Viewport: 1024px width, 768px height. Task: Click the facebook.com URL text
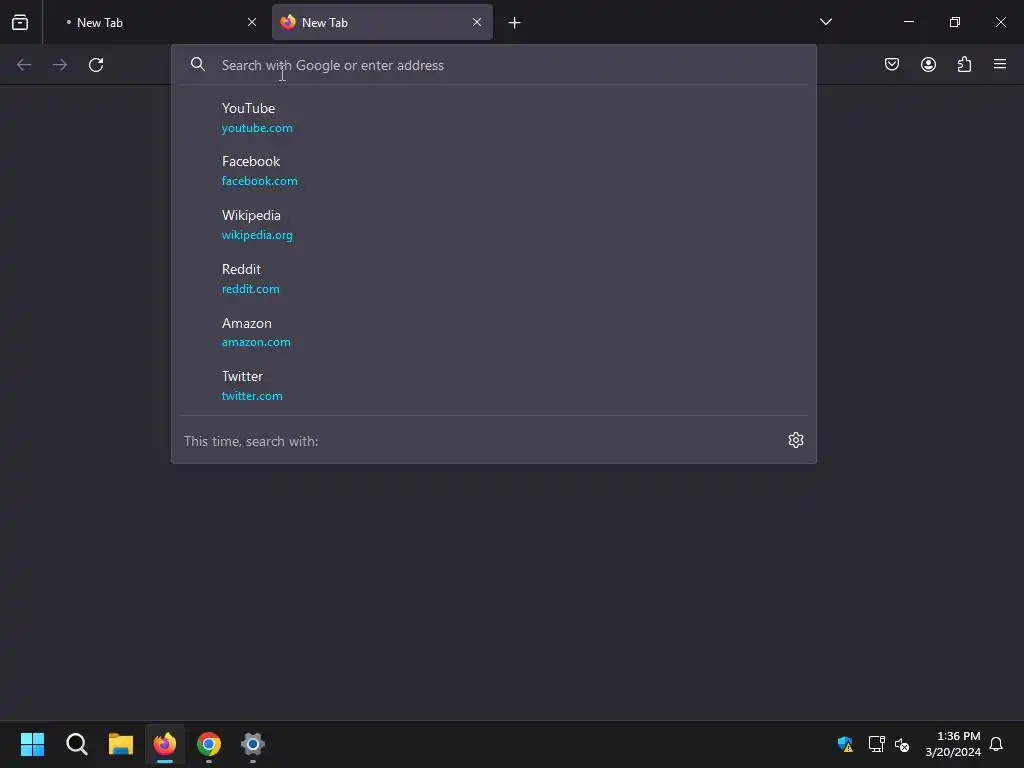[260, 181]
